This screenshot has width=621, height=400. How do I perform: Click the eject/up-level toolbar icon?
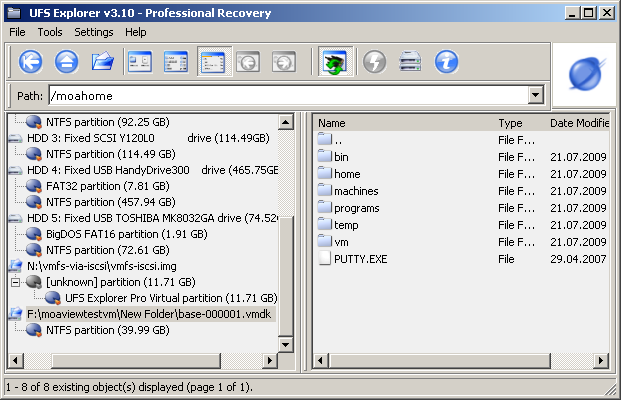[66, 62]
